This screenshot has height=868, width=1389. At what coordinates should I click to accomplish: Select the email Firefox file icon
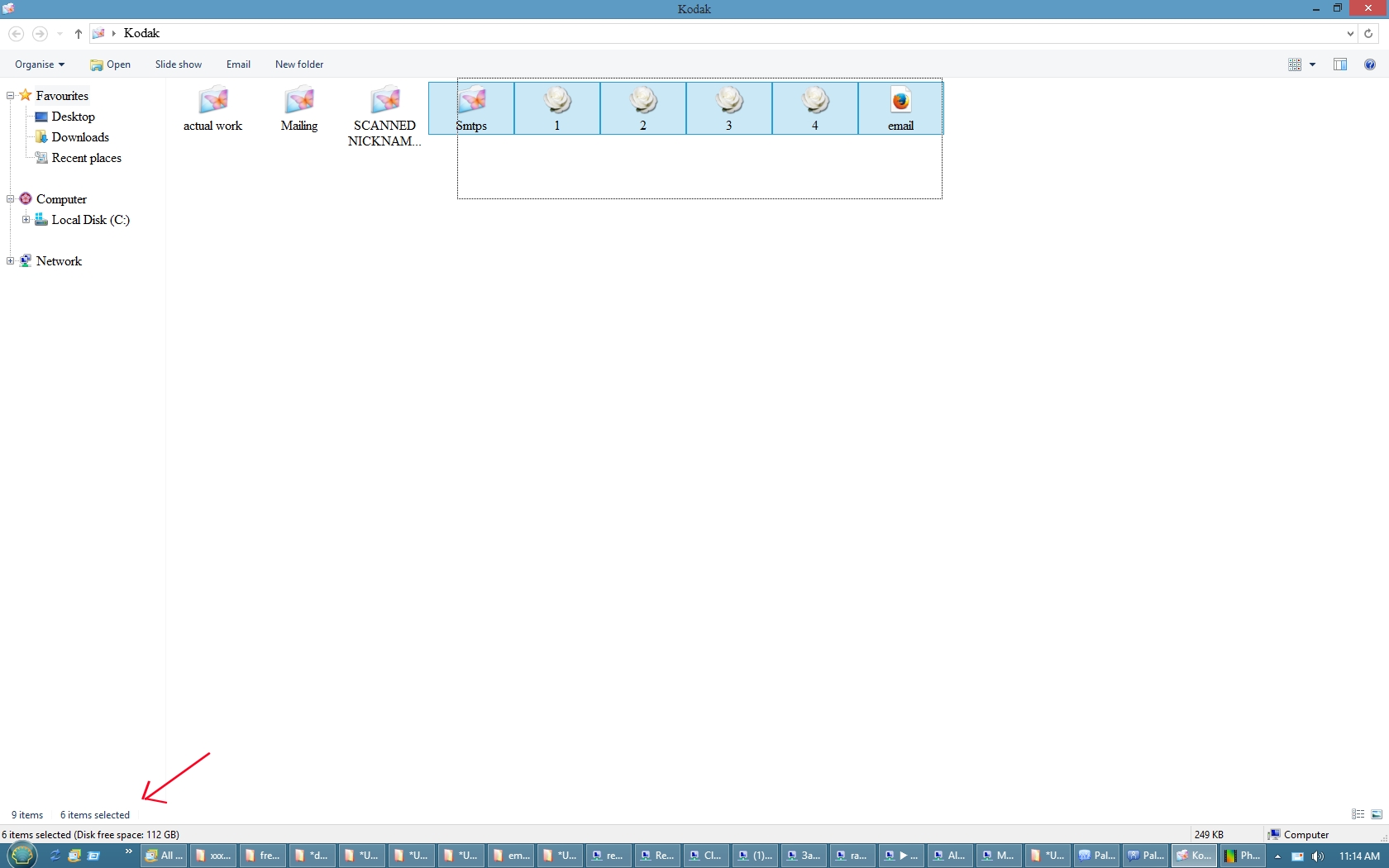click(x=900, y=101)
